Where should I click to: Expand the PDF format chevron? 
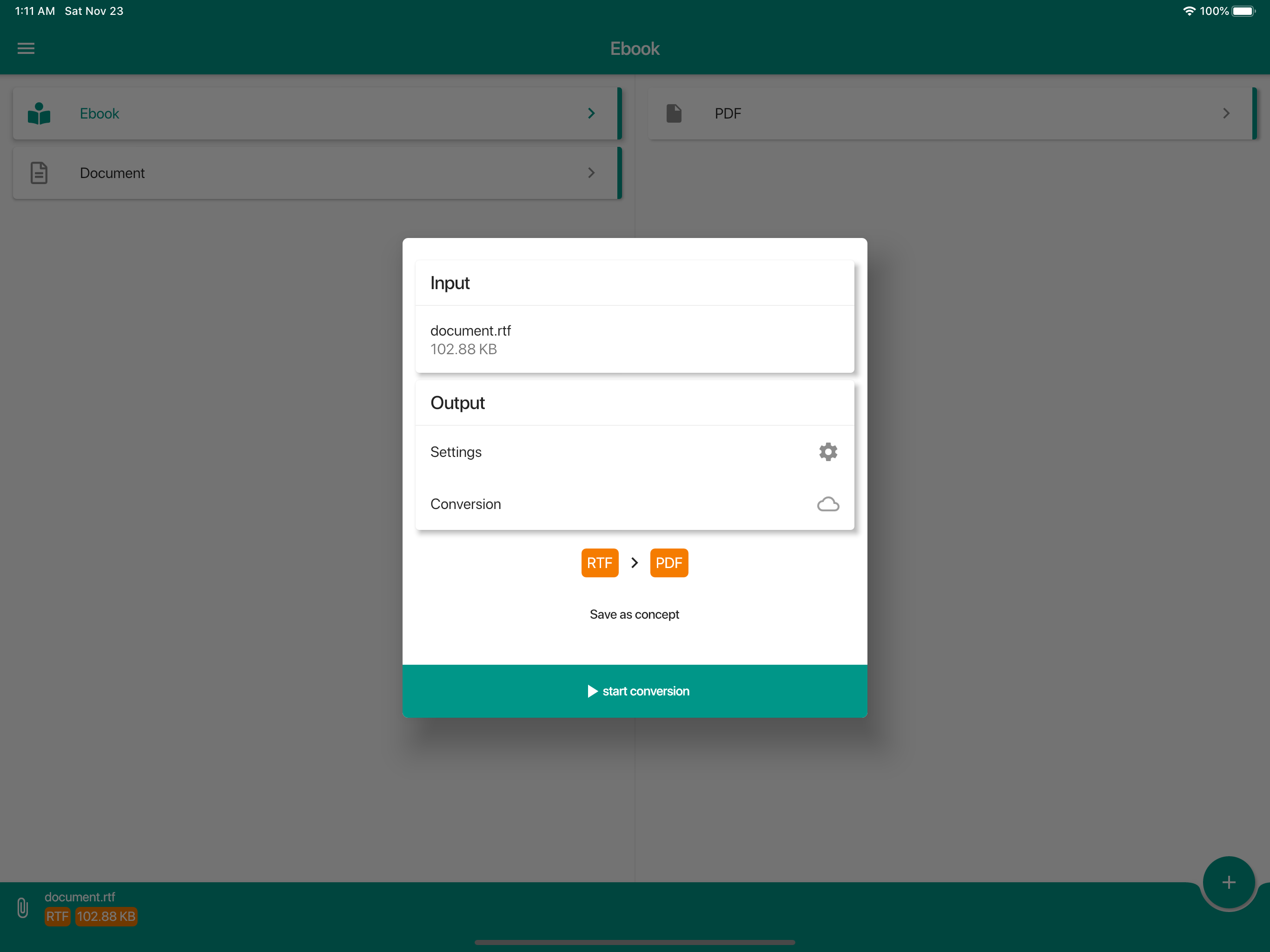(x=1226, y=114)
